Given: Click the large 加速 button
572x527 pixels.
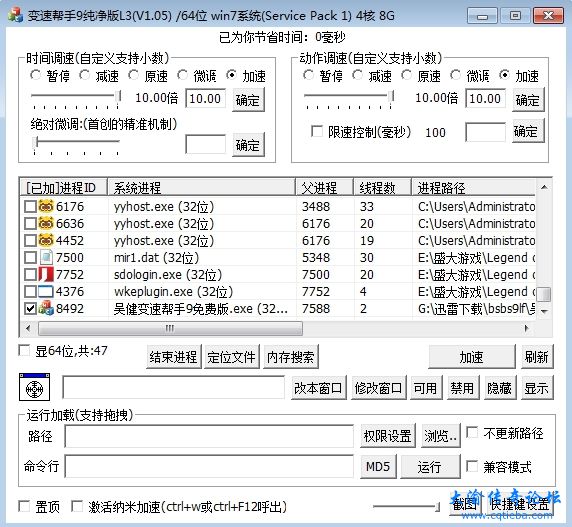Looking at the screenshot, I should click(x=472, y=357).
